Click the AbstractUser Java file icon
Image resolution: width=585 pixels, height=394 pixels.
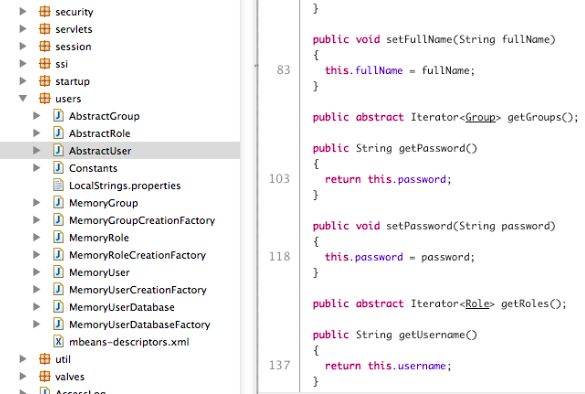coord(58,150)
